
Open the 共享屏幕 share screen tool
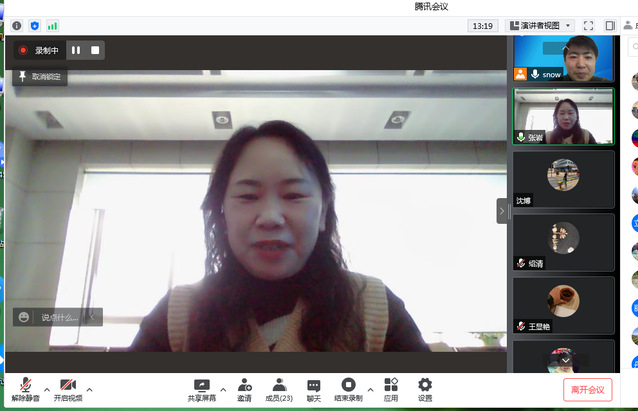pyautogui.click(x=202, y=388)
